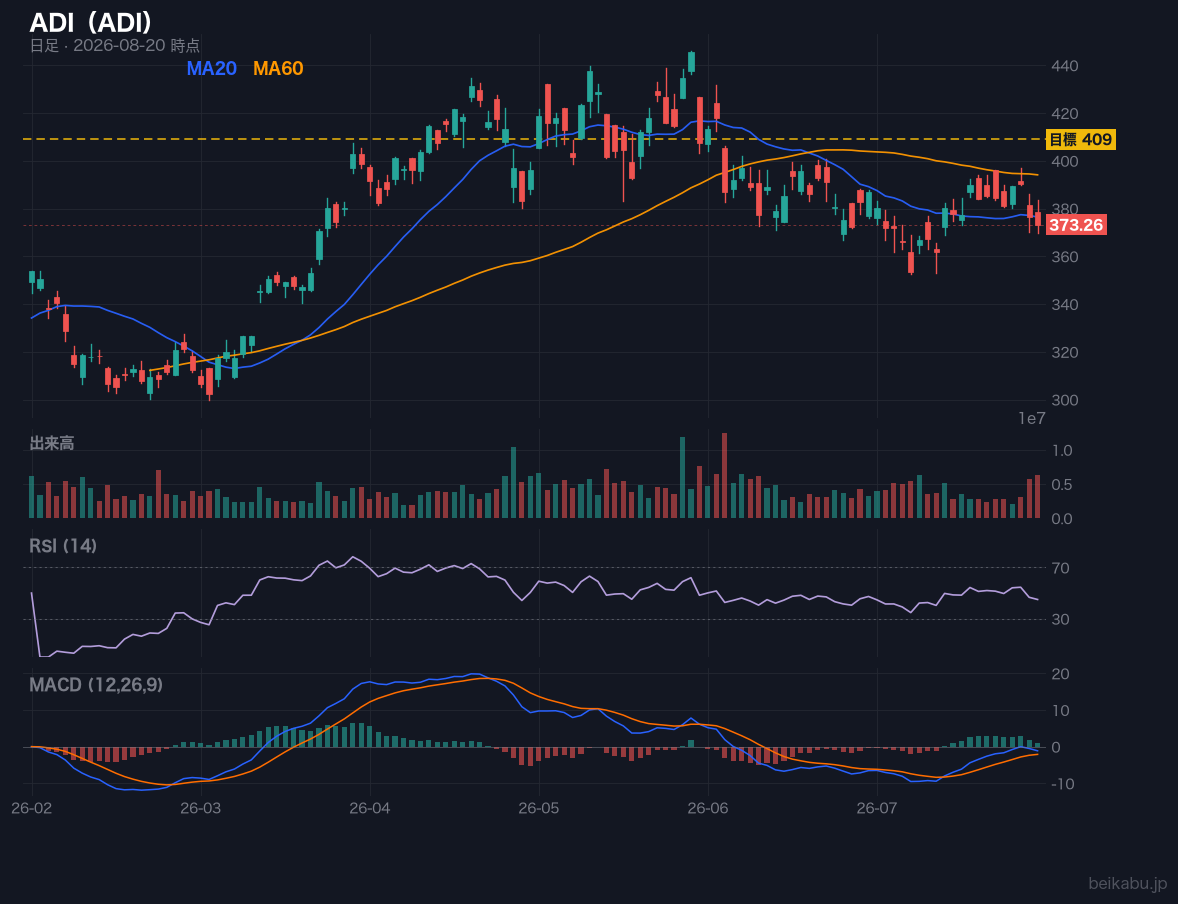Screen dimensions: 1178x904
Task: Click the 26-02 date axis label
Action: tap(32, 809)
